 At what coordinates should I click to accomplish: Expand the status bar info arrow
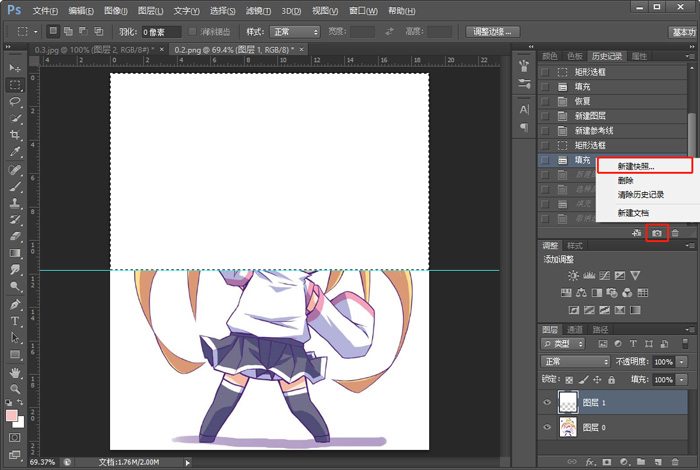tap(188, 463)
